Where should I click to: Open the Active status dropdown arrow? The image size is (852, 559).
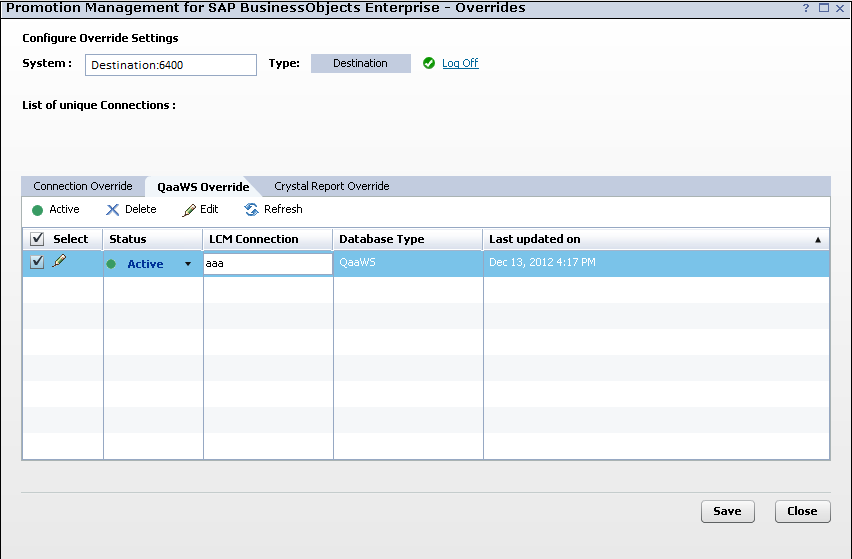click(187, 264)
